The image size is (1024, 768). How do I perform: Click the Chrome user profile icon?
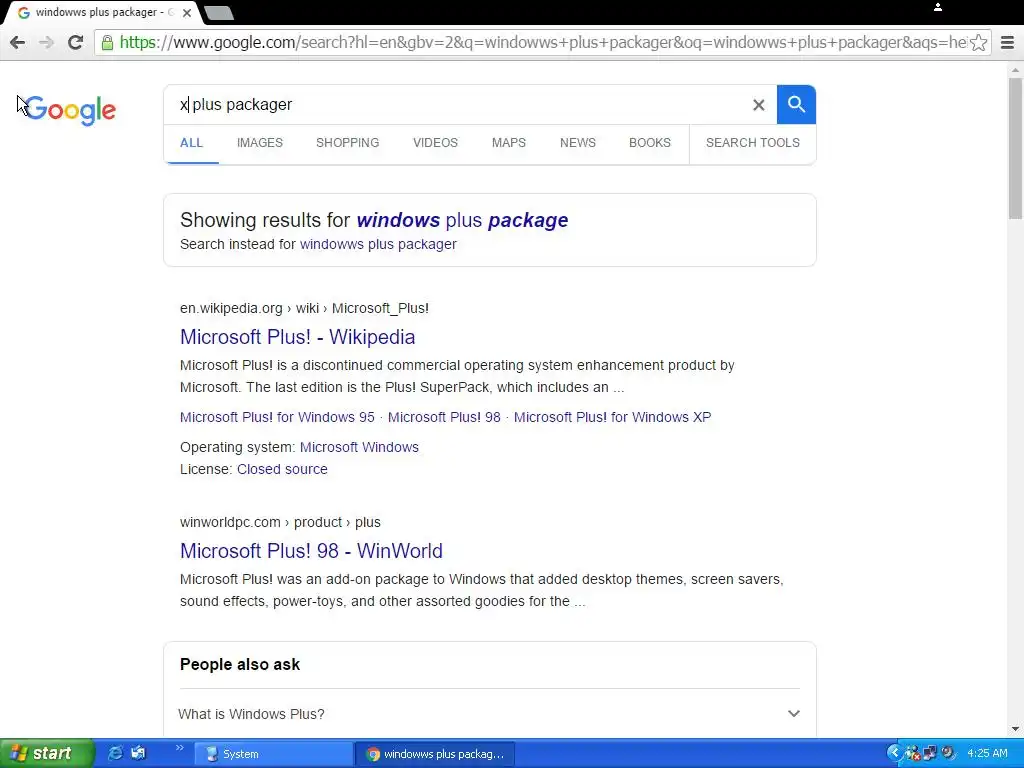[x=938, y=7]
